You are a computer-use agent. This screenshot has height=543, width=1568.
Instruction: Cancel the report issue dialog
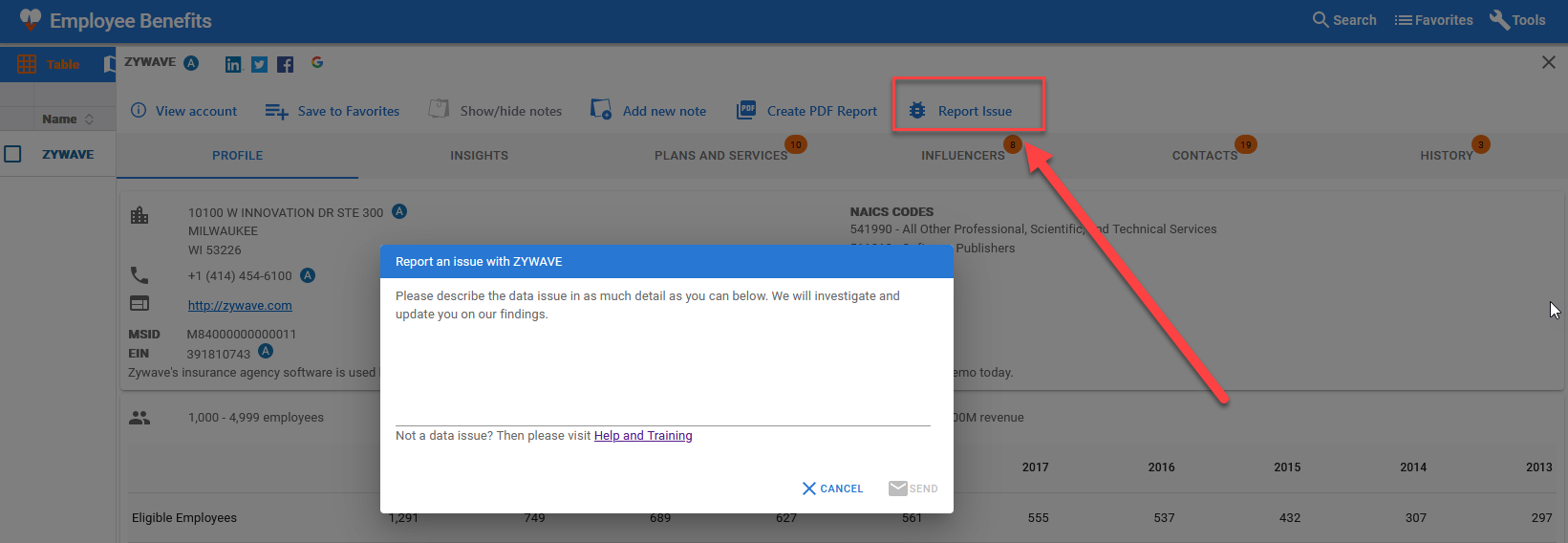pos(832,489)
